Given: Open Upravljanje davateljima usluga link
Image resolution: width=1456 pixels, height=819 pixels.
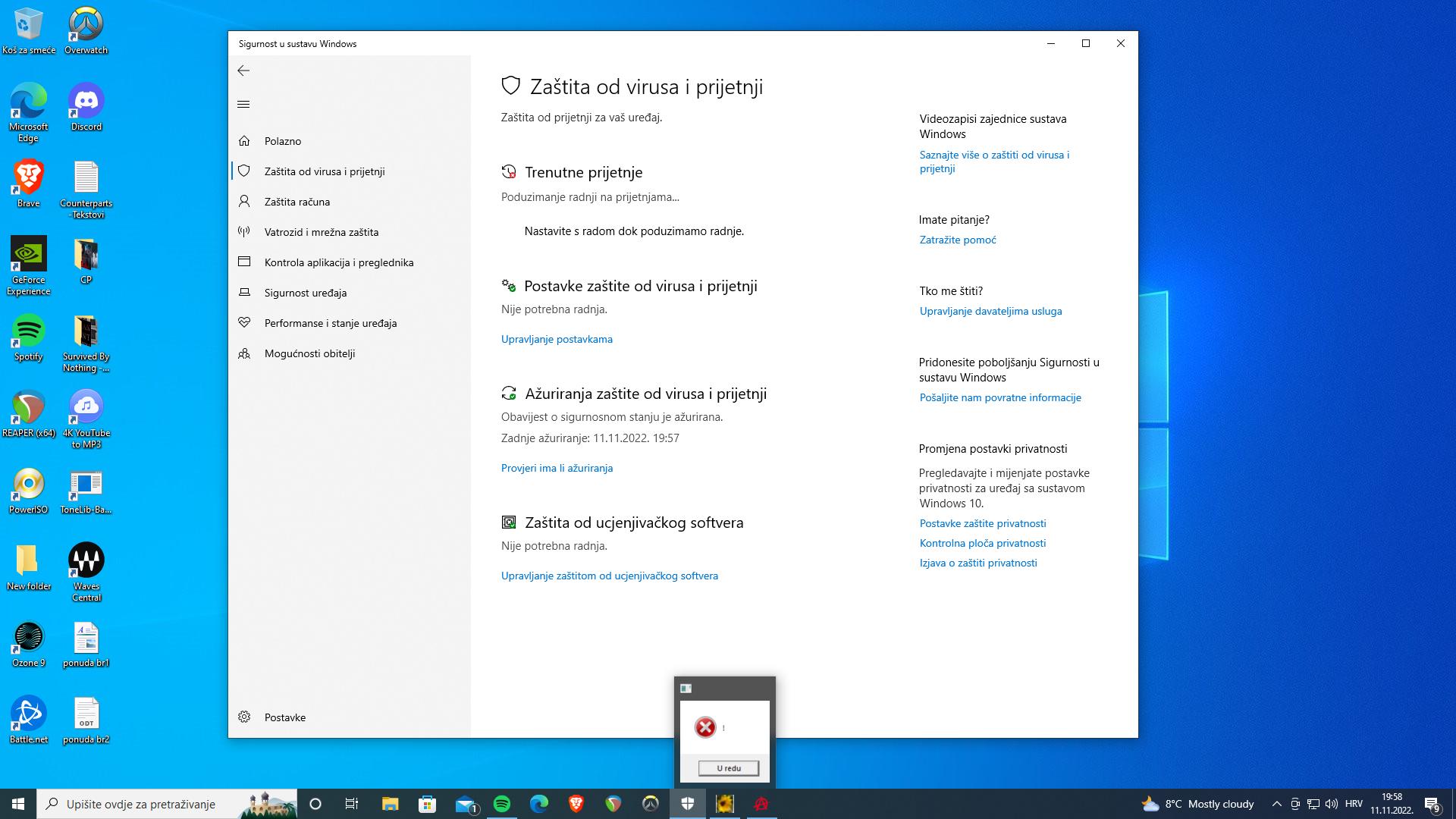Looking at the screenshot, I should [x=990, y=311].
